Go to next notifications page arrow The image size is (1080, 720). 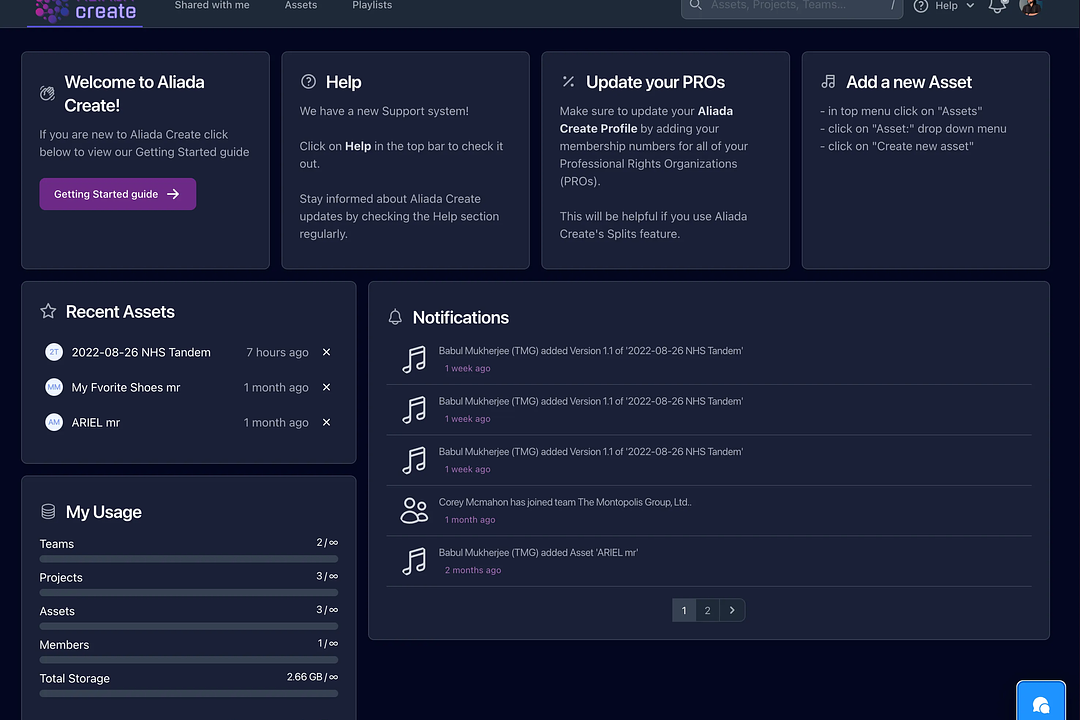pyautogui.click(x=732, y=610)
